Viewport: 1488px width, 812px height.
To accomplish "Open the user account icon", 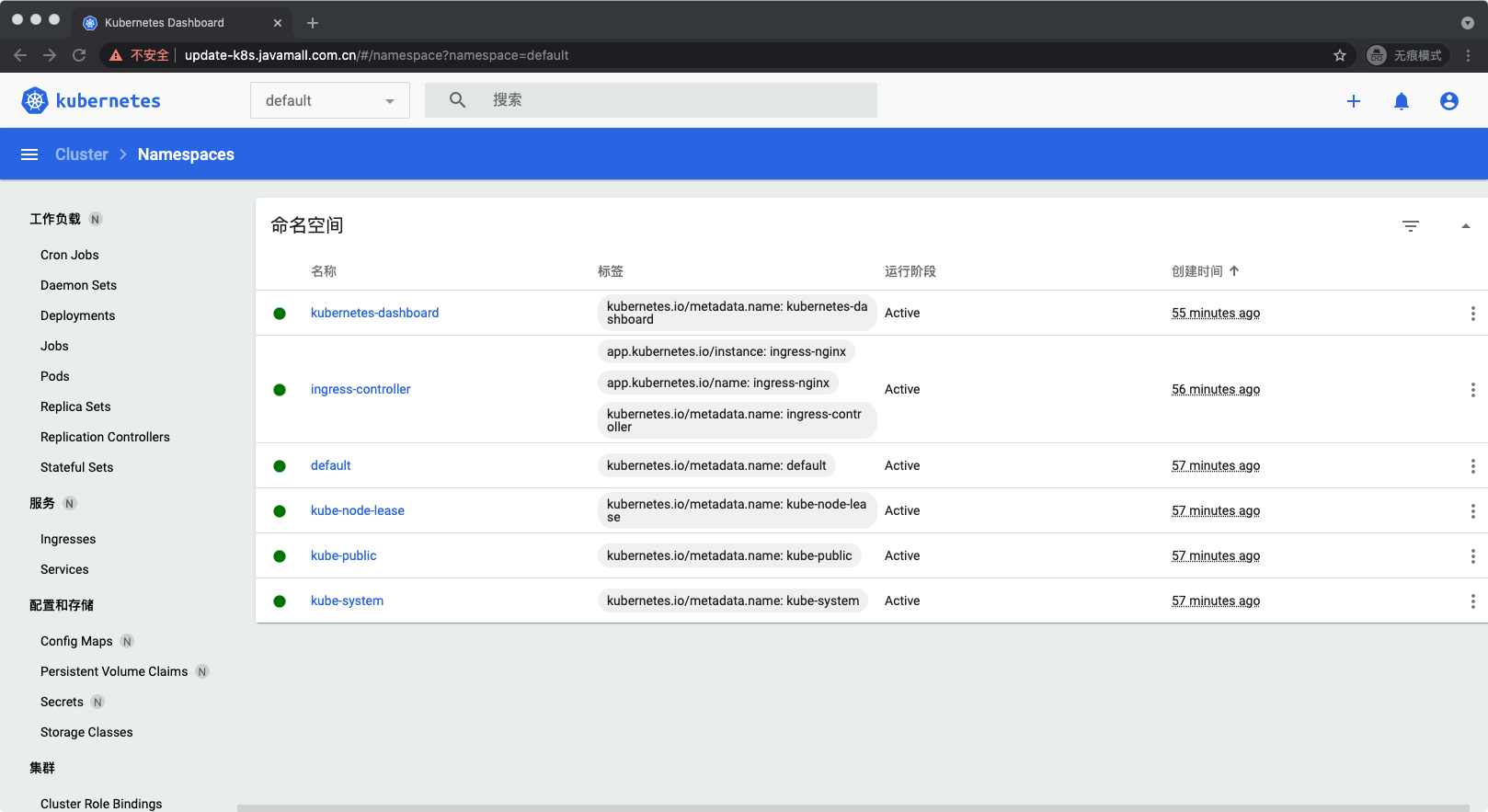I will pyautogui.click(x=1449, y=101).
